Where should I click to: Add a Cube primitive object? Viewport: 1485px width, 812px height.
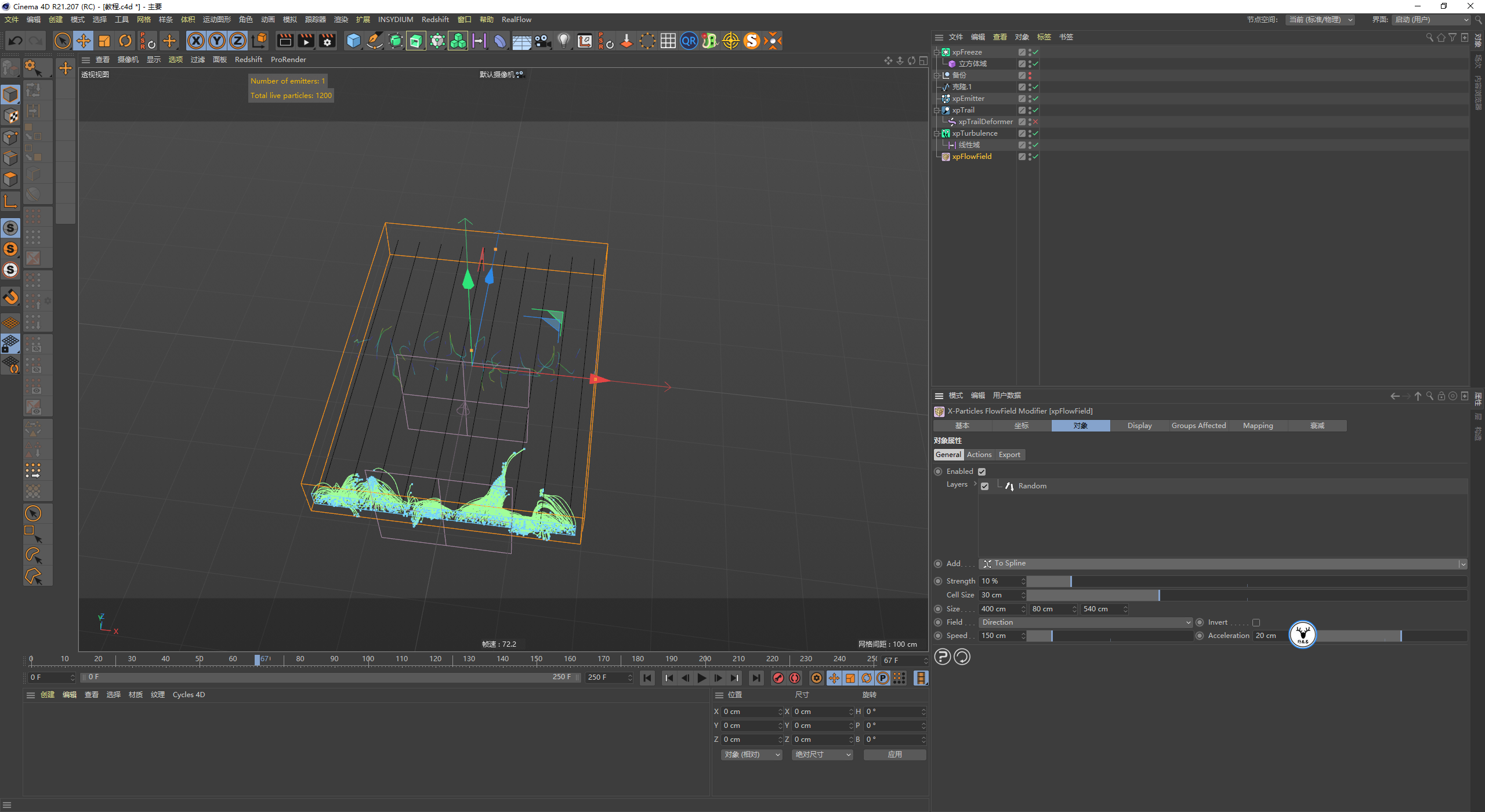(353, 41)
